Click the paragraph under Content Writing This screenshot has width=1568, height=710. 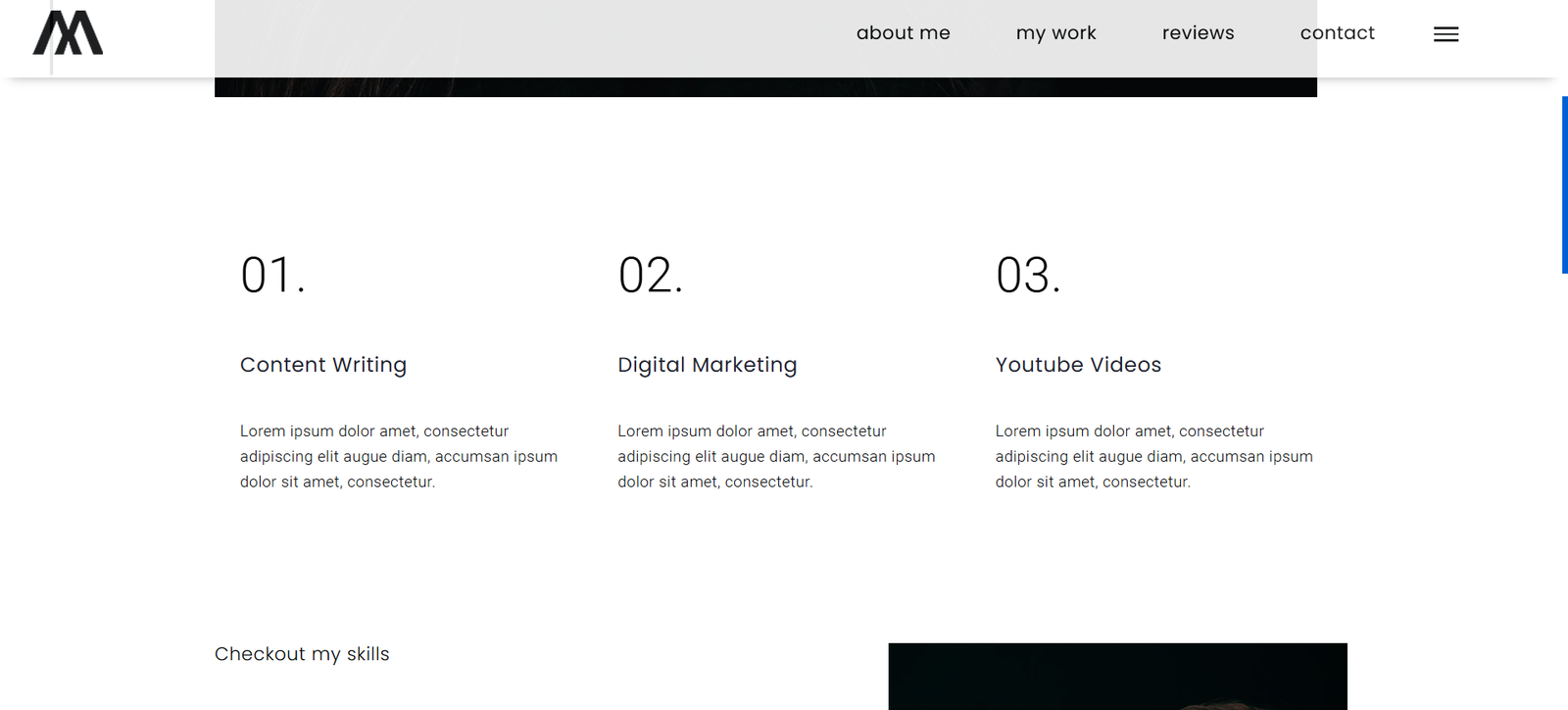pyautogui.click(x=399, y=456)
